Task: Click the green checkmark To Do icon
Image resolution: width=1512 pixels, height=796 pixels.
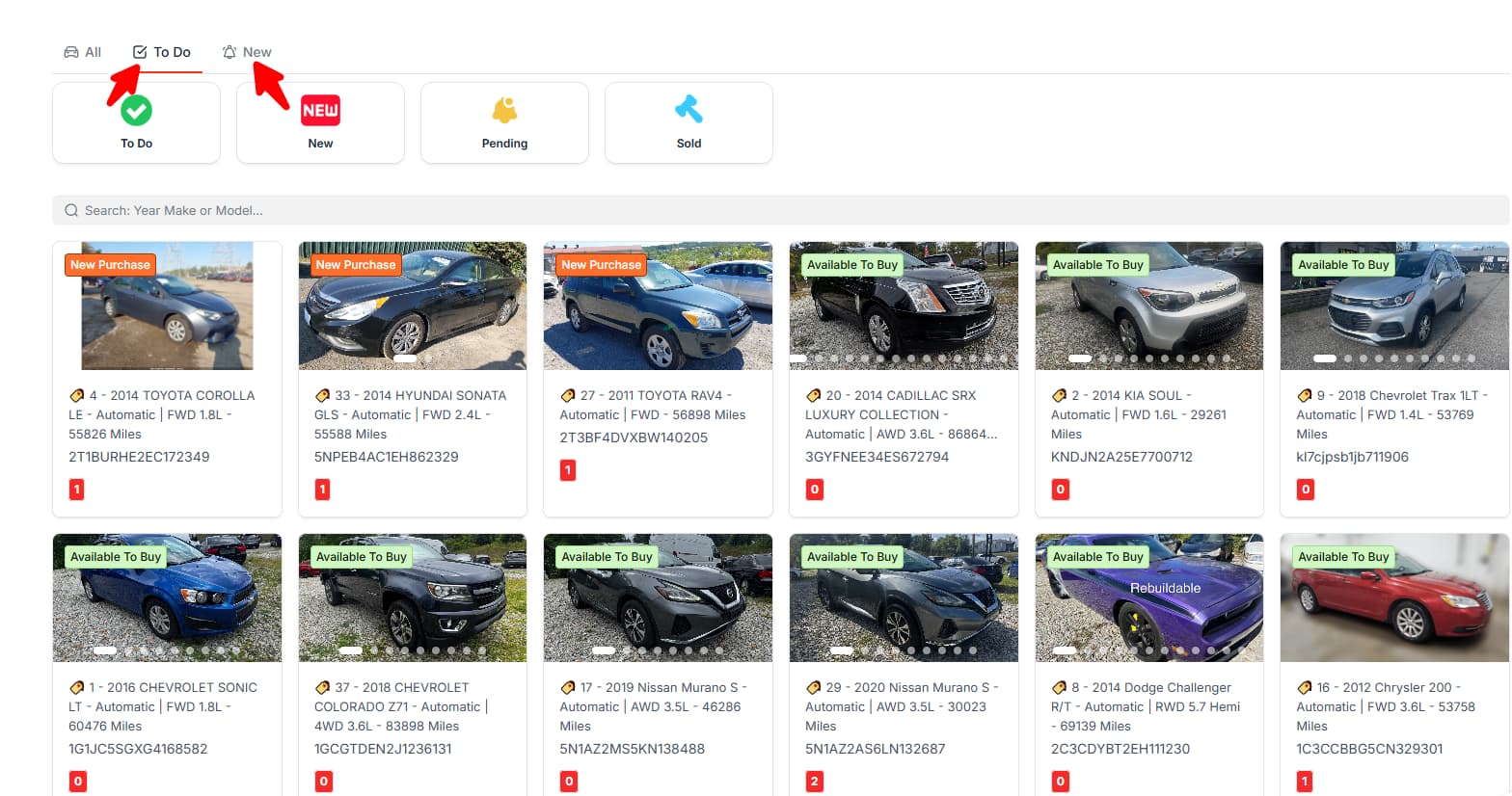Action: click(136, 111)
